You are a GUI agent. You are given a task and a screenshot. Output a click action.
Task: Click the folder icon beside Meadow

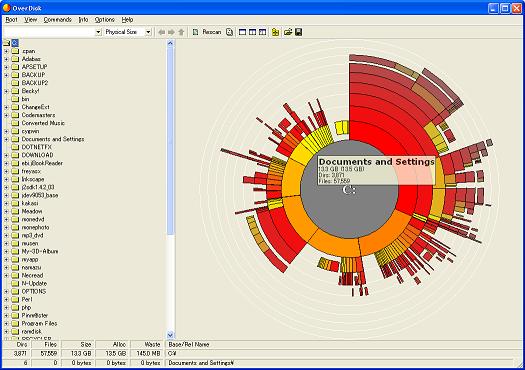coord(15,211)
